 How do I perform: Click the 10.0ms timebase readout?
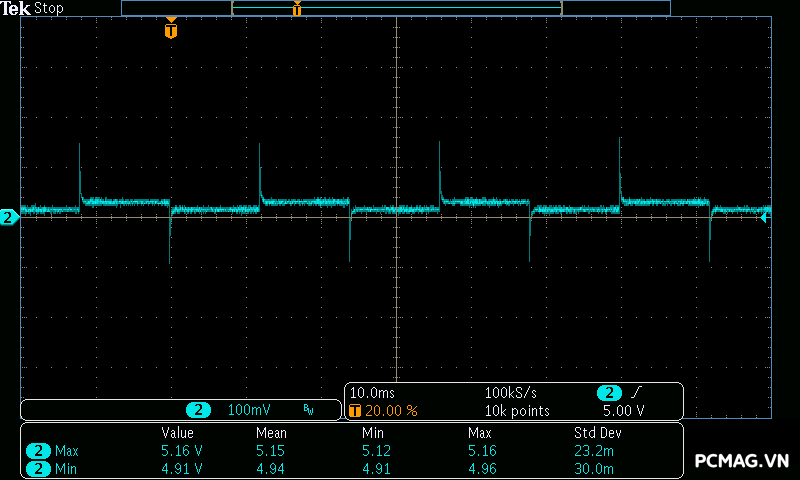click(x=372, y=393)
